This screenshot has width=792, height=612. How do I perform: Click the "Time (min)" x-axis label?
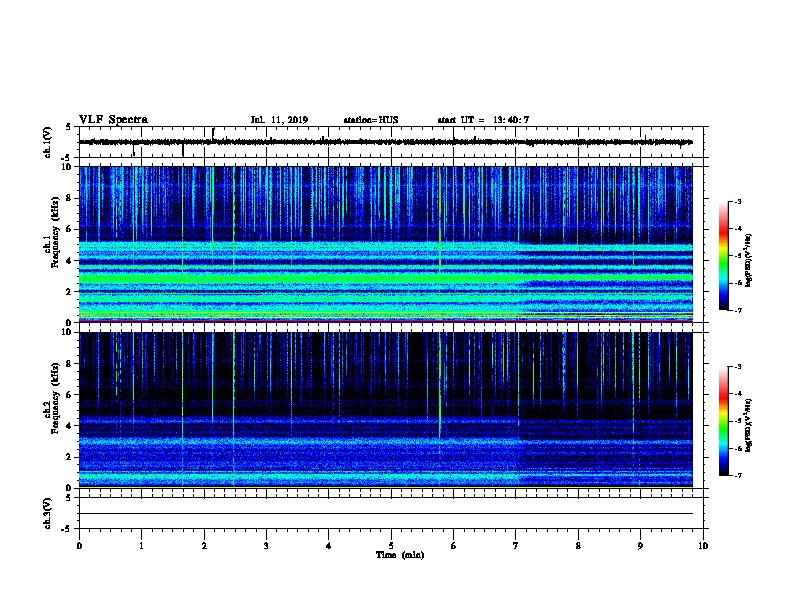point(400,555)
